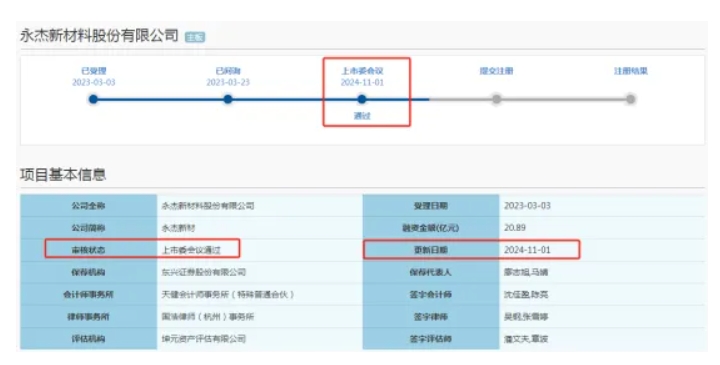Click the 公司简称 label cell
This screenshot has width=720, height=365.
pos(89,228)
